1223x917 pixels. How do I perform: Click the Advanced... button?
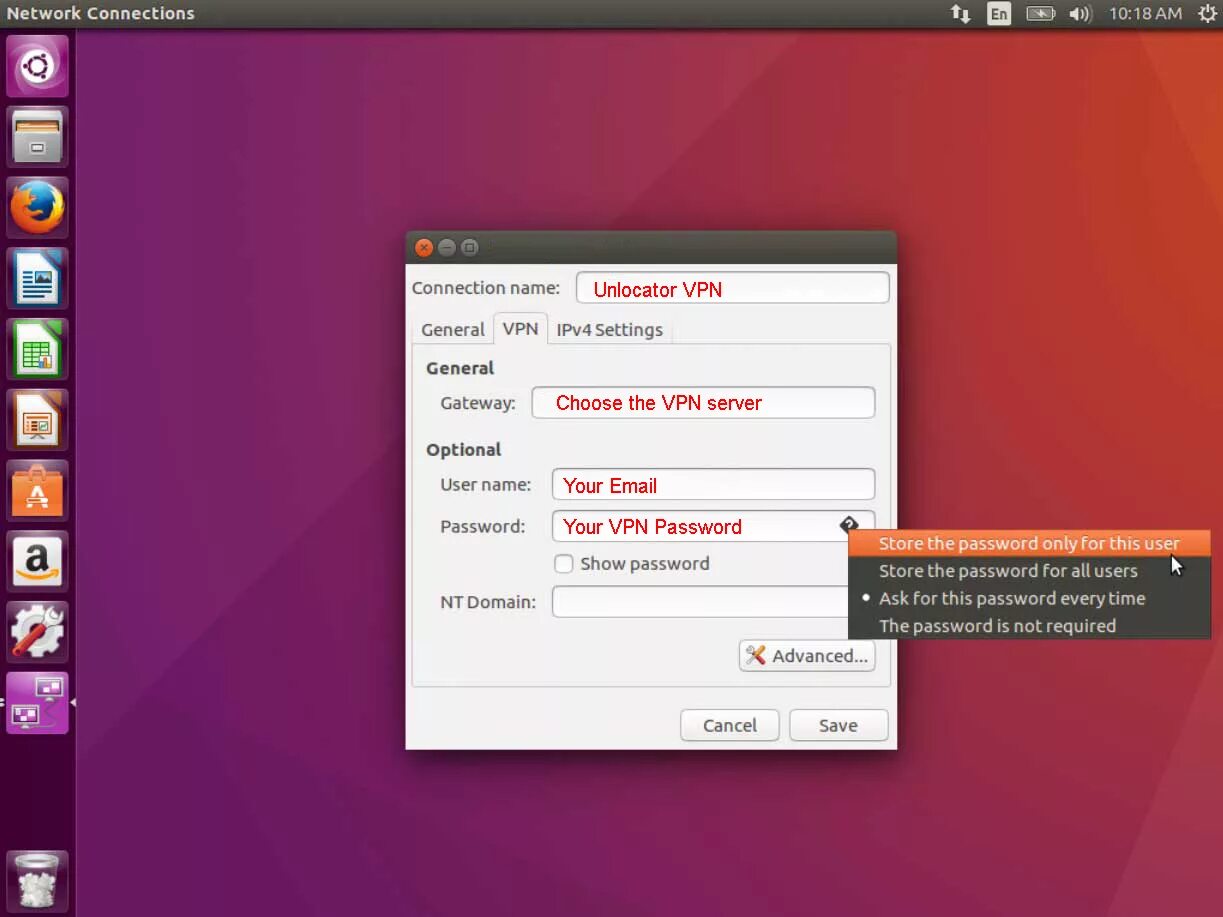pyautogui.click(x=807, y=656)
